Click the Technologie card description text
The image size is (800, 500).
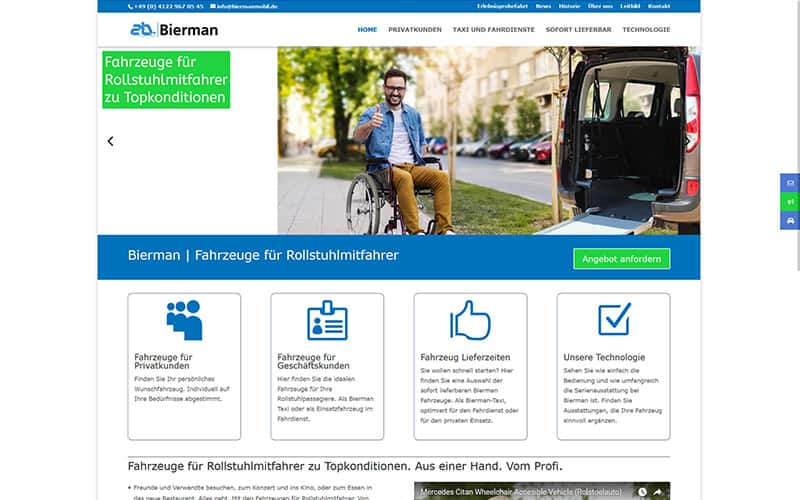pyautogui.click(x=613, y=395)
